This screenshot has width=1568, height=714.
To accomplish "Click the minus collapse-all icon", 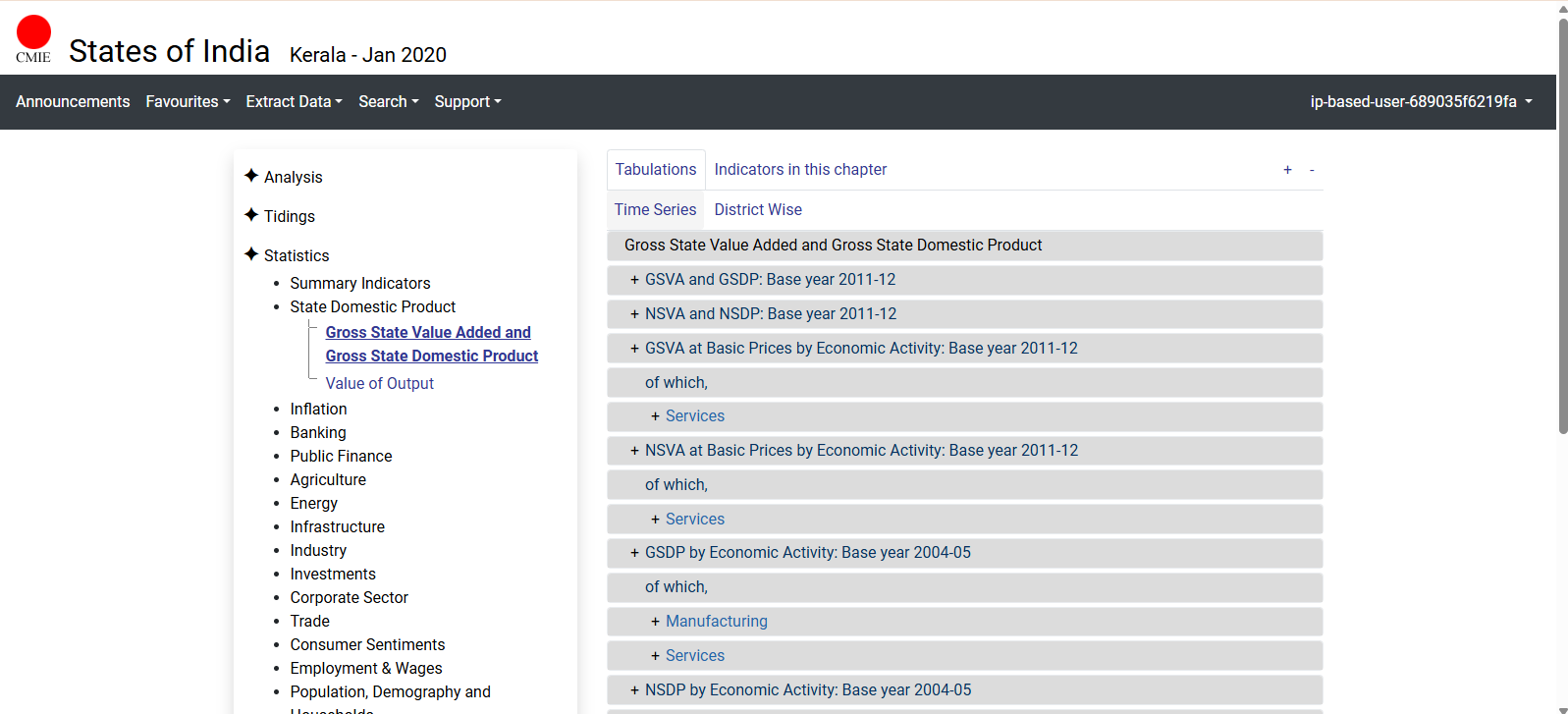I will tap(1312, 170).
